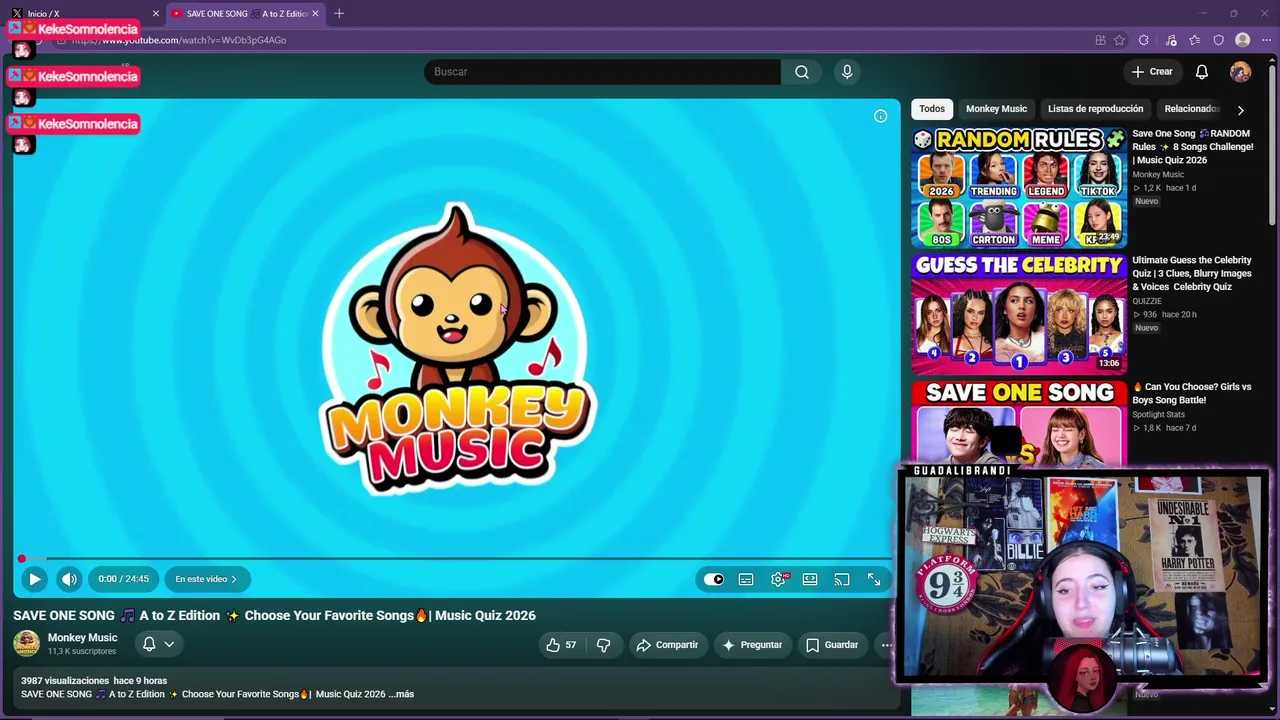Cast the video to a TV

tap(842, 579)
